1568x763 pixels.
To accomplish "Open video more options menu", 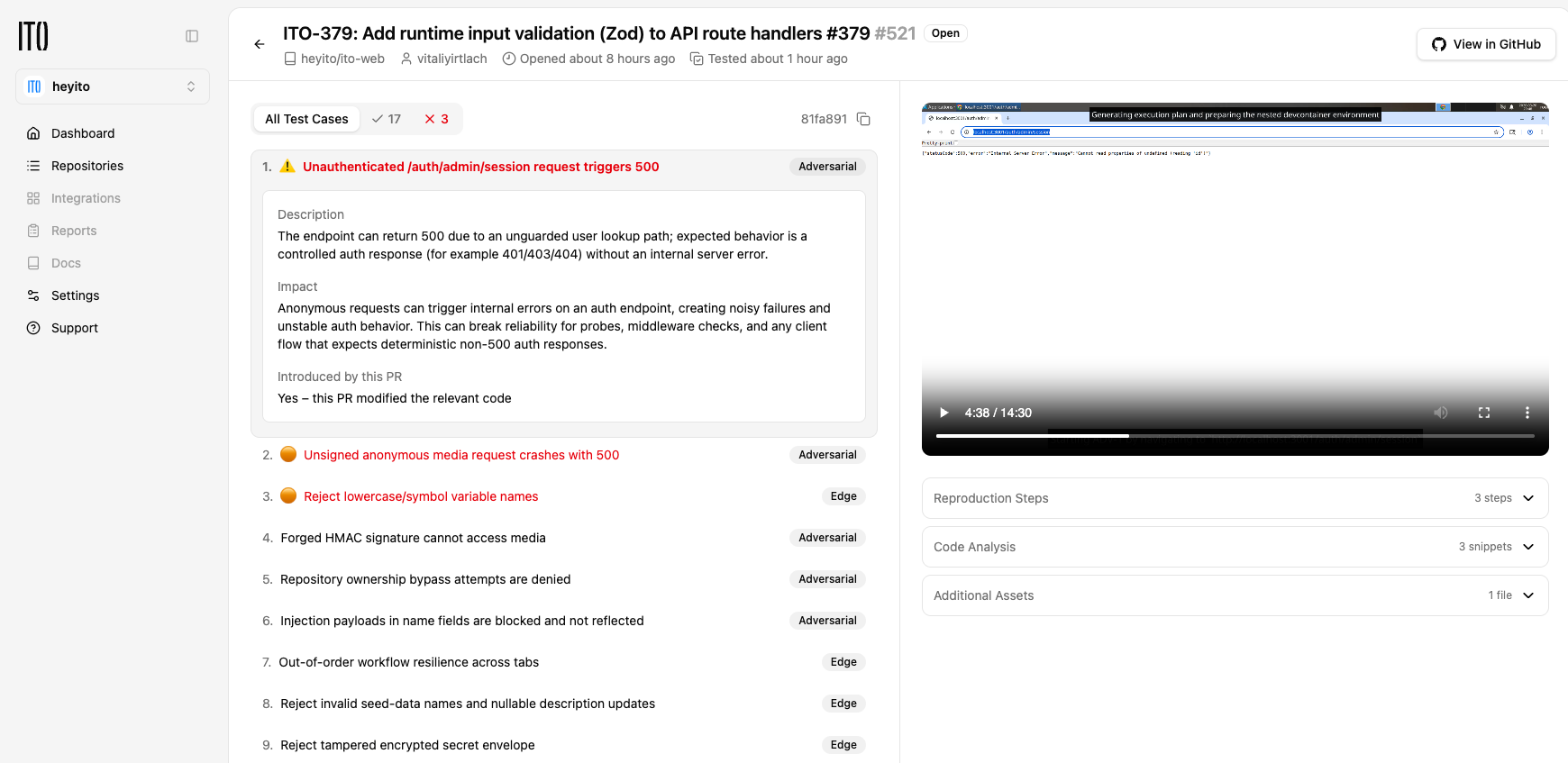I will pyautogui.click(x=1527, y=413).
